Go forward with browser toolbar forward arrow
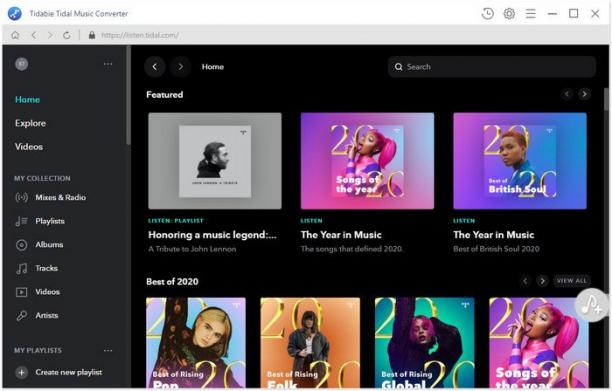 pos(50,35)
